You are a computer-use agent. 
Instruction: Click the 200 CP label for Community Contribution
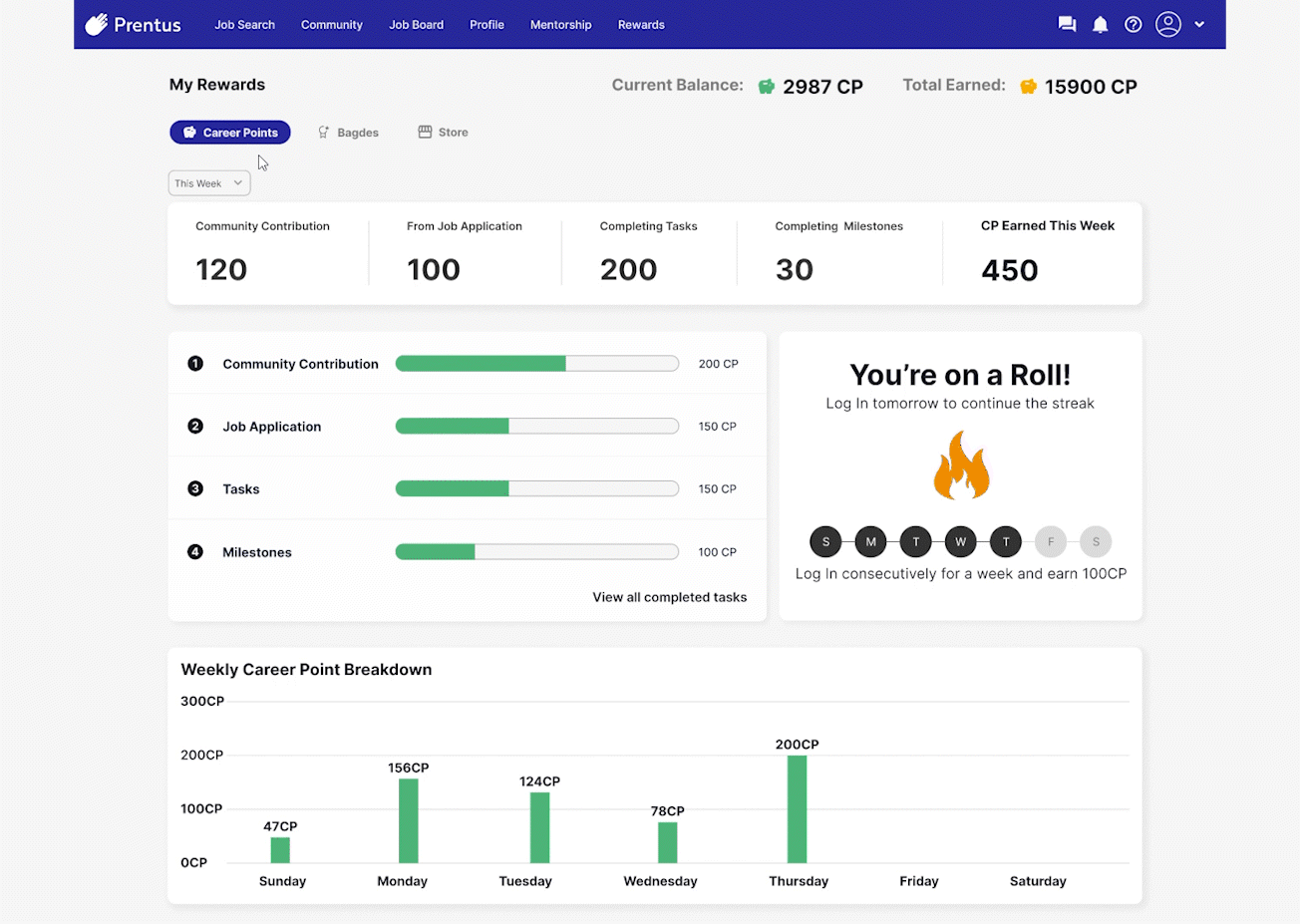pyautogui.click(x=719, y=364)
